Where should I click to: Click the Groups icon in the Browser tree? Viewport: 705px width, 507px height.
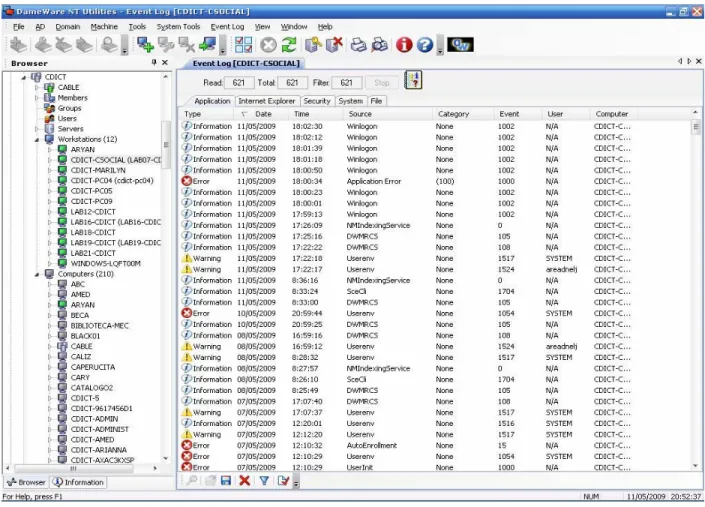tap(49, 108)
